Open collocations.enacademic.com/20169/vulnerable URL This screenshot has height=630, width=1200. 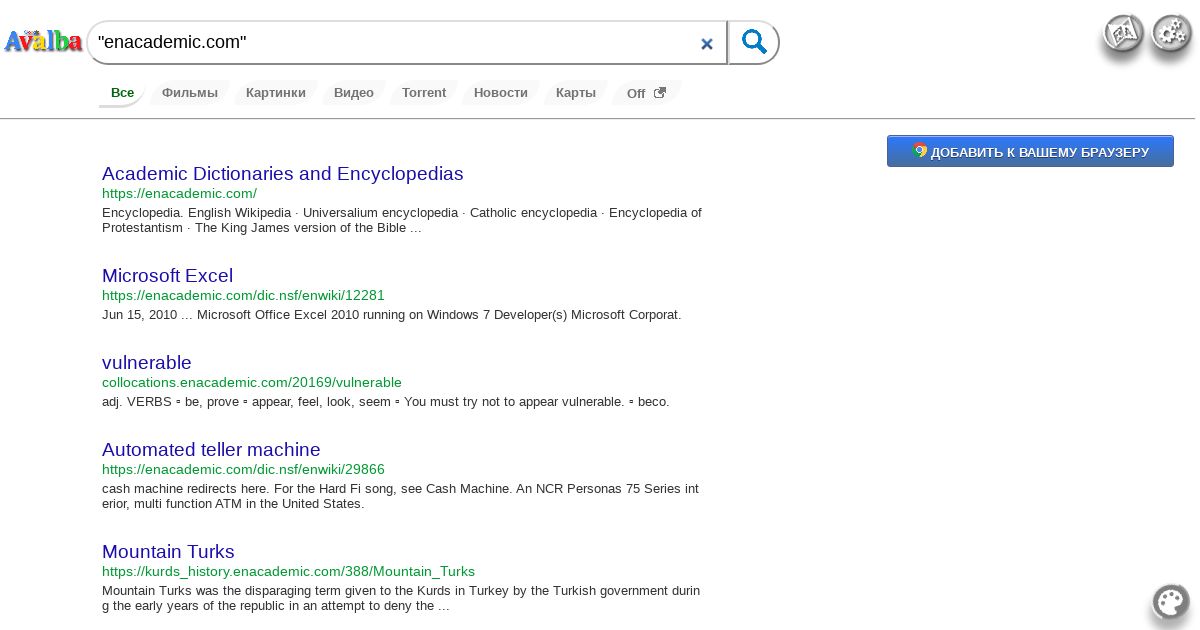click(x=252, y=383)
